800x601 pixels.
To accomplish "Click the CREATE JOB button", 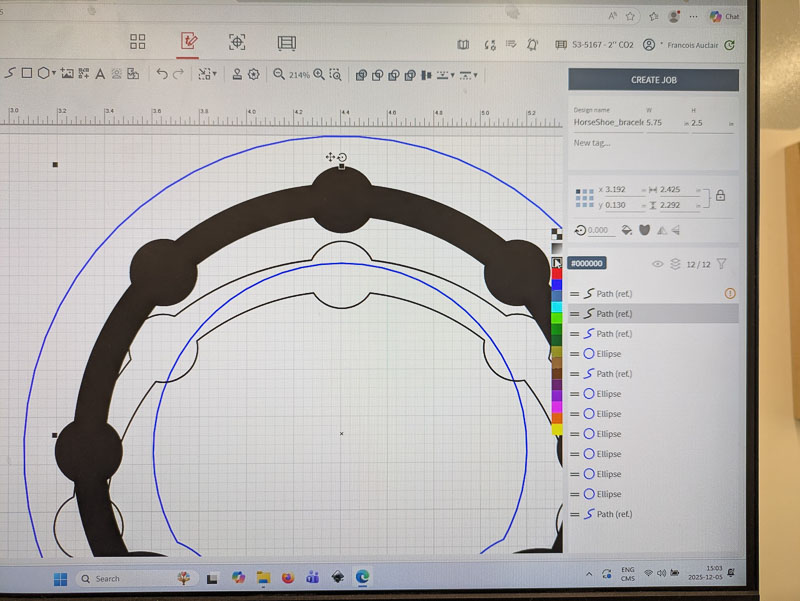I will click(x=653, y=80).
